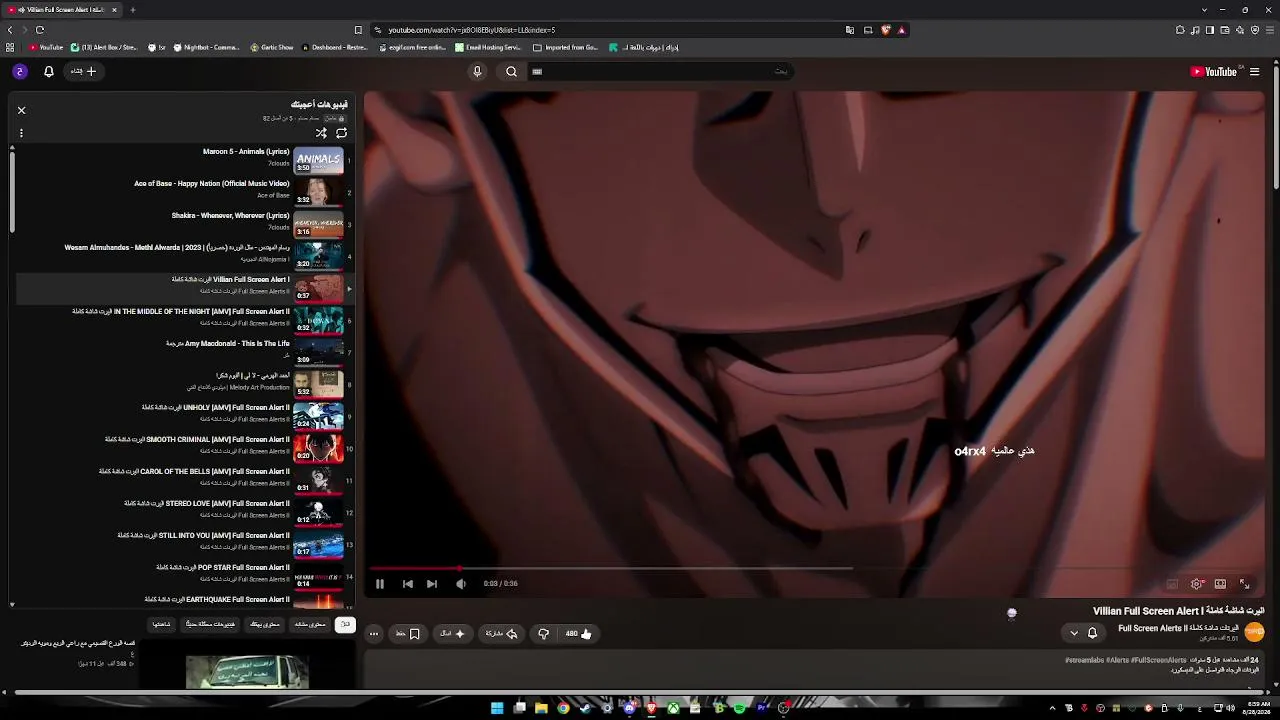The image size is (1280, 720).
Task: Pause the video with the pause button
Action: (380, 584)
